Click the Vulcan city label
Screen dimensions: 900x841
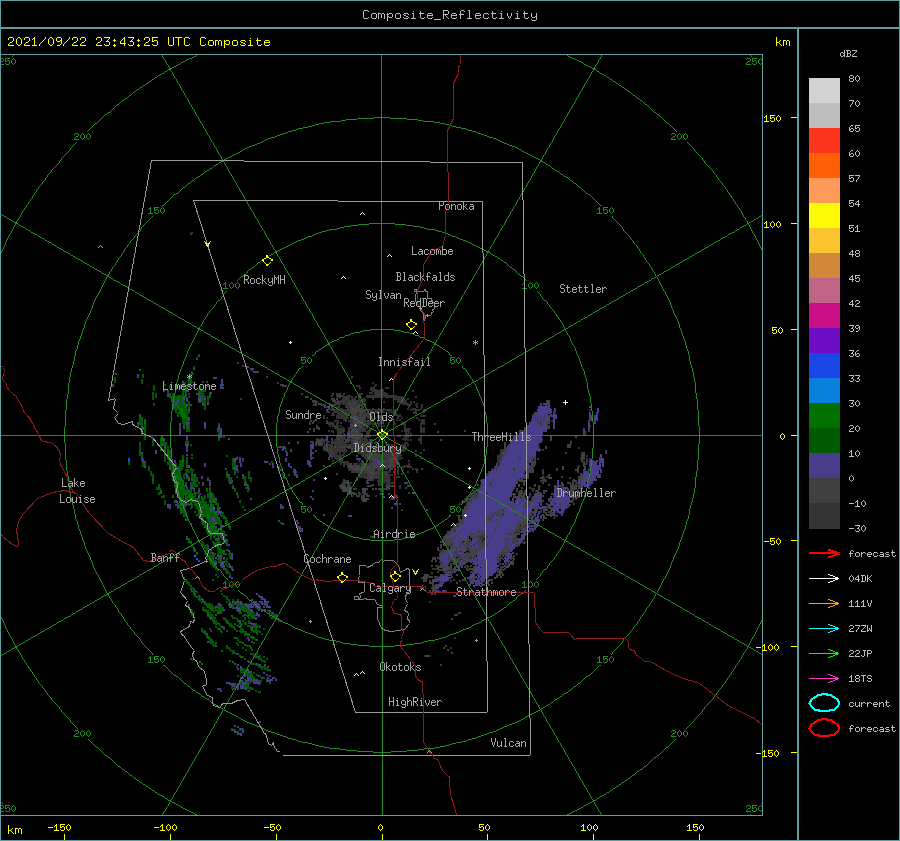pyautogui.click(x=508, y=742)
